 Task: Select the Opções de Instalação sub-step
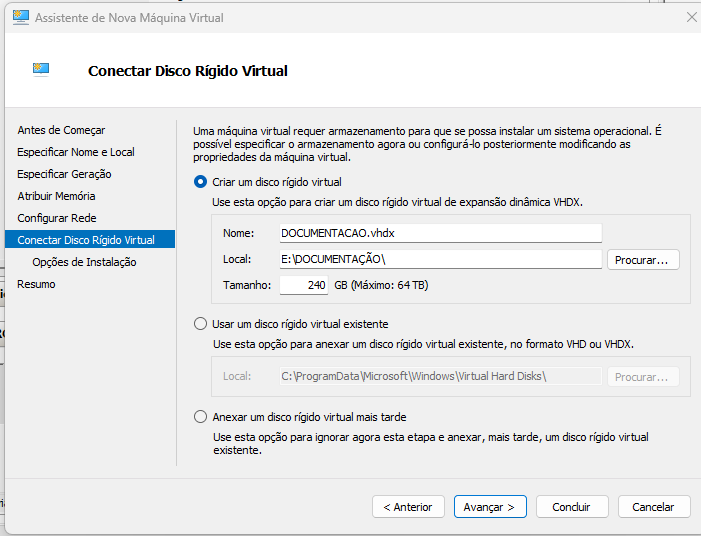pyautogui.click(x=84, y=262)
